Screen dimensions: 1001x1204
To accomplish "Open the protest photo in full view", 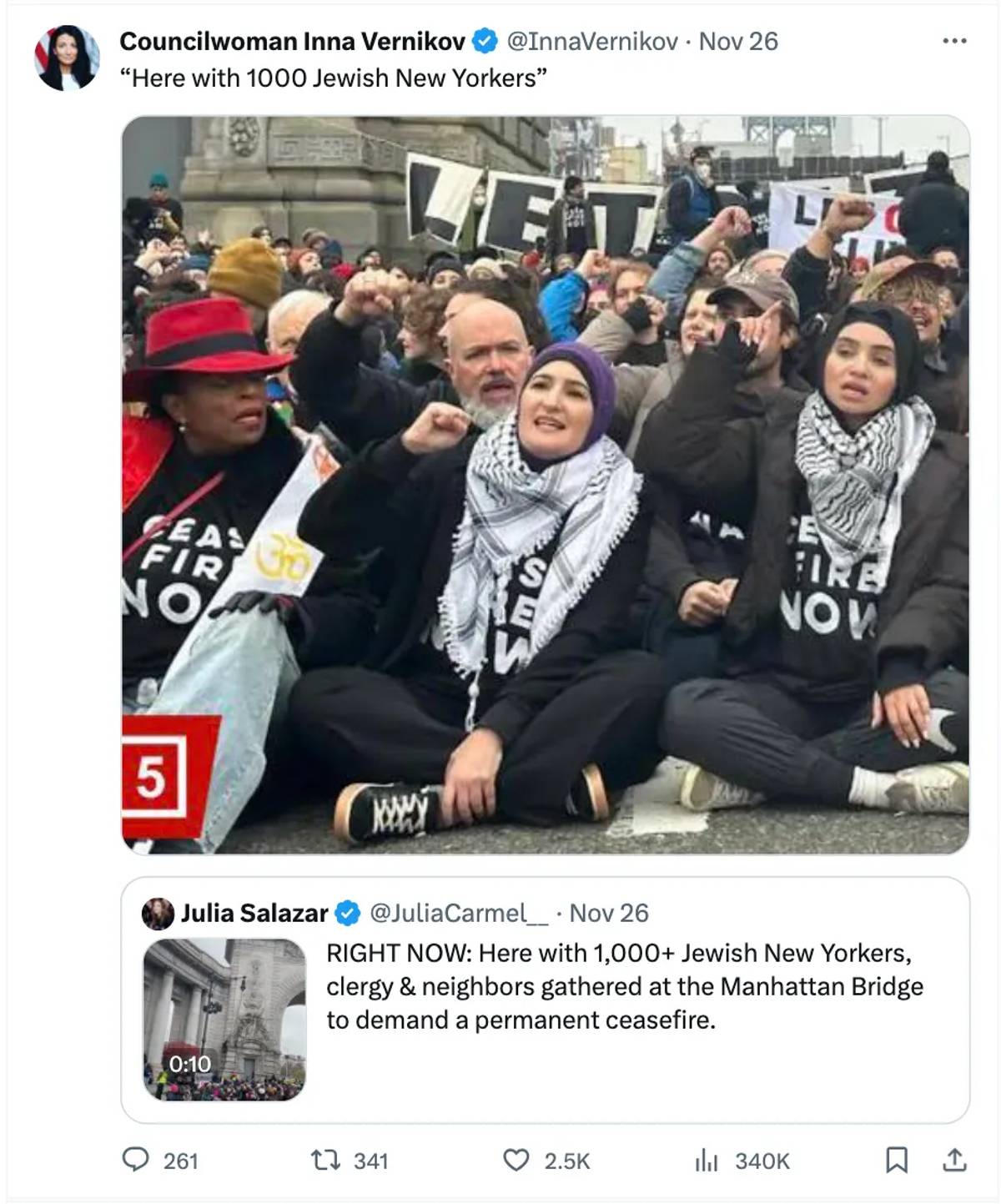I will [546, 485].
